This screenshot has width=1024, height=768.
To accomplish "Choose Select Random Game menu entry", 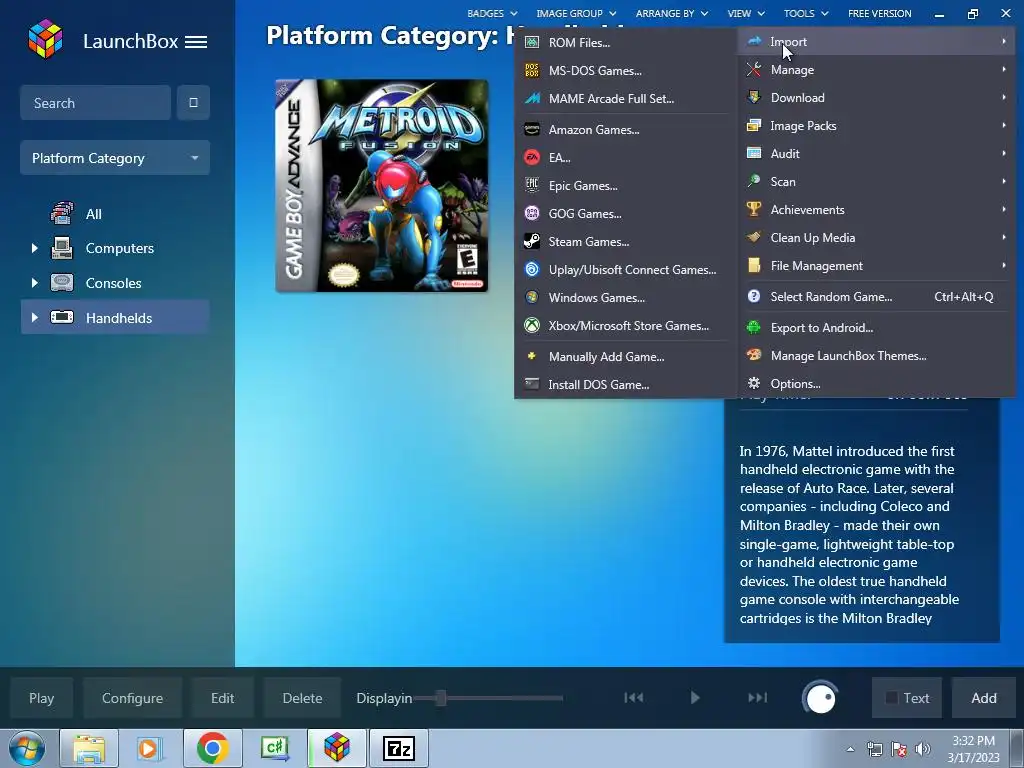I will [876, 297].
